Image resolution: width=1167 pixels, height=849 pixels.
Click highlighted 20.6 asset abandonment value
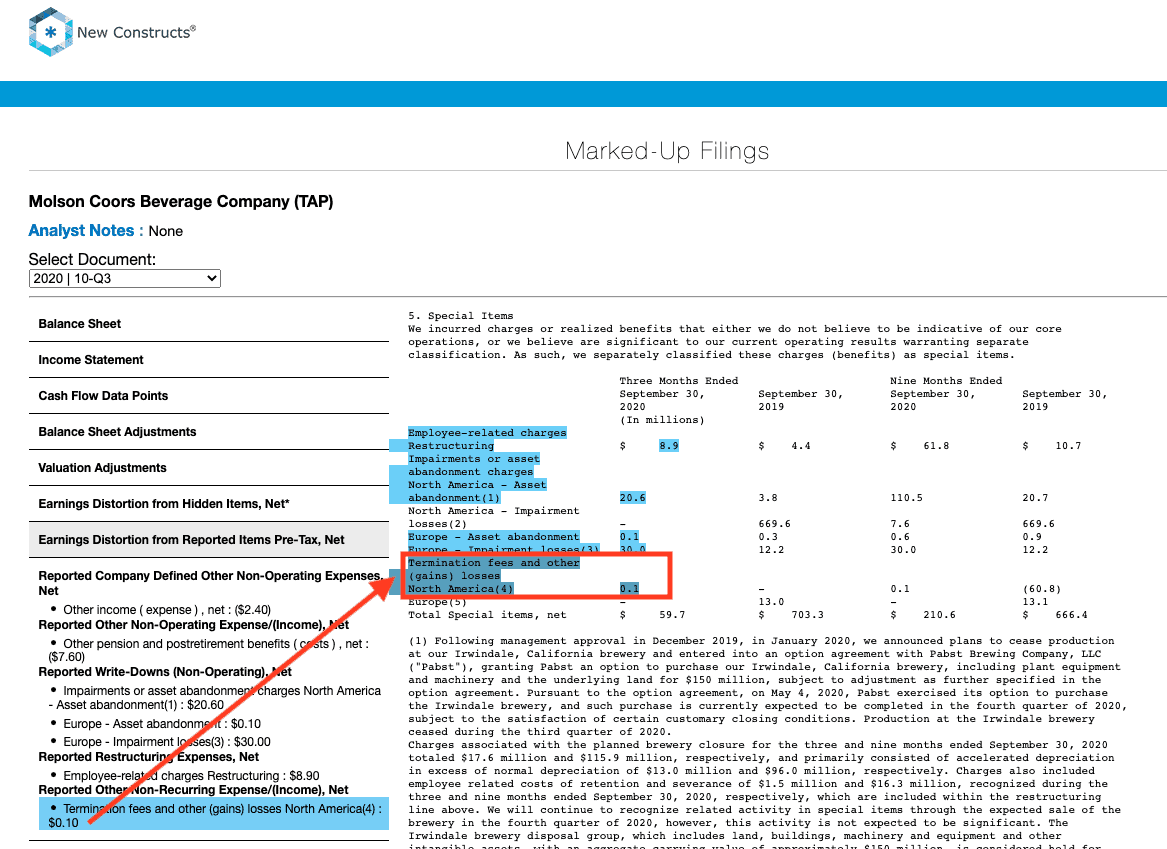(633, 498)
